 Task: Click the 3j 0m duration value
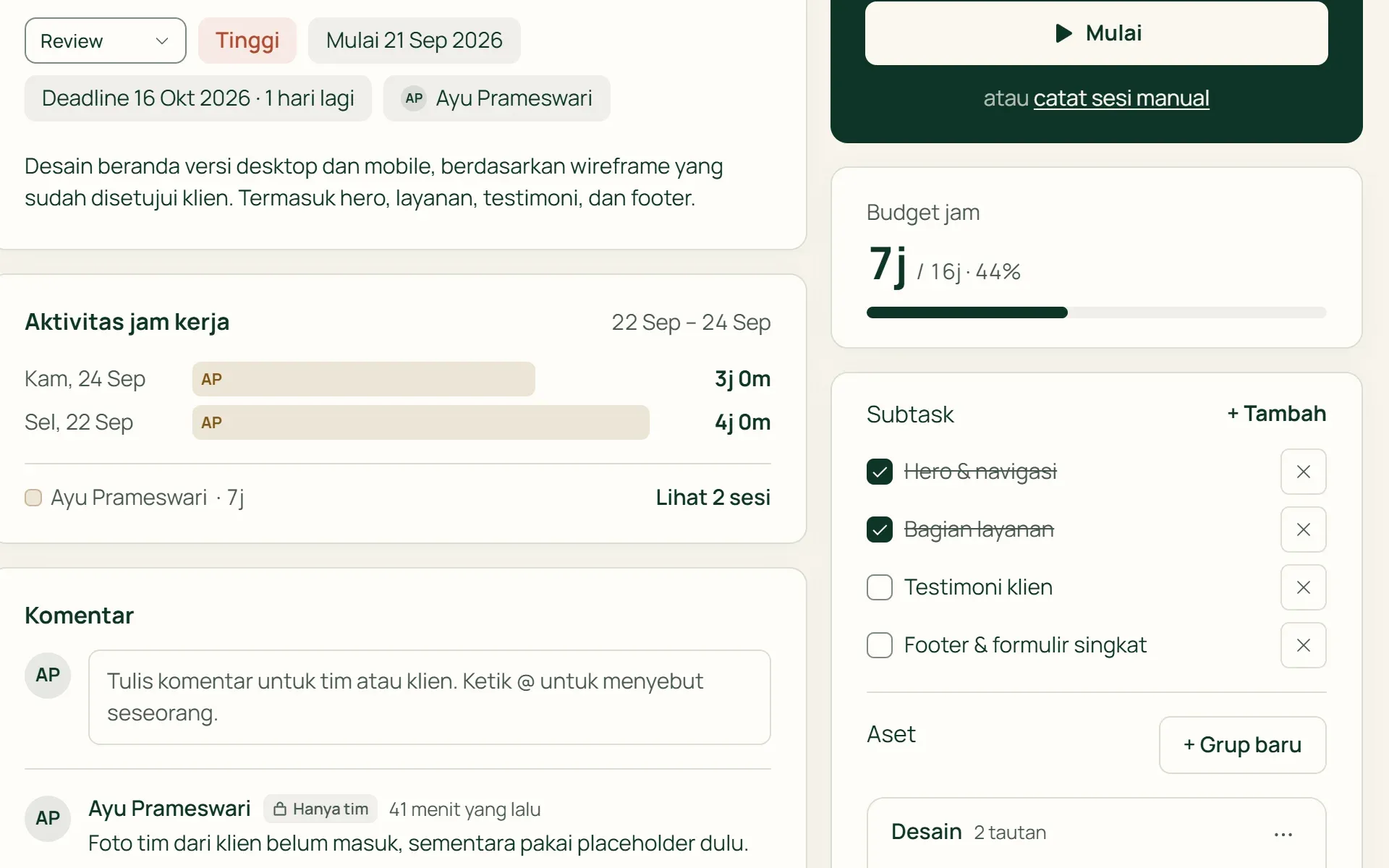coord(743,379)
